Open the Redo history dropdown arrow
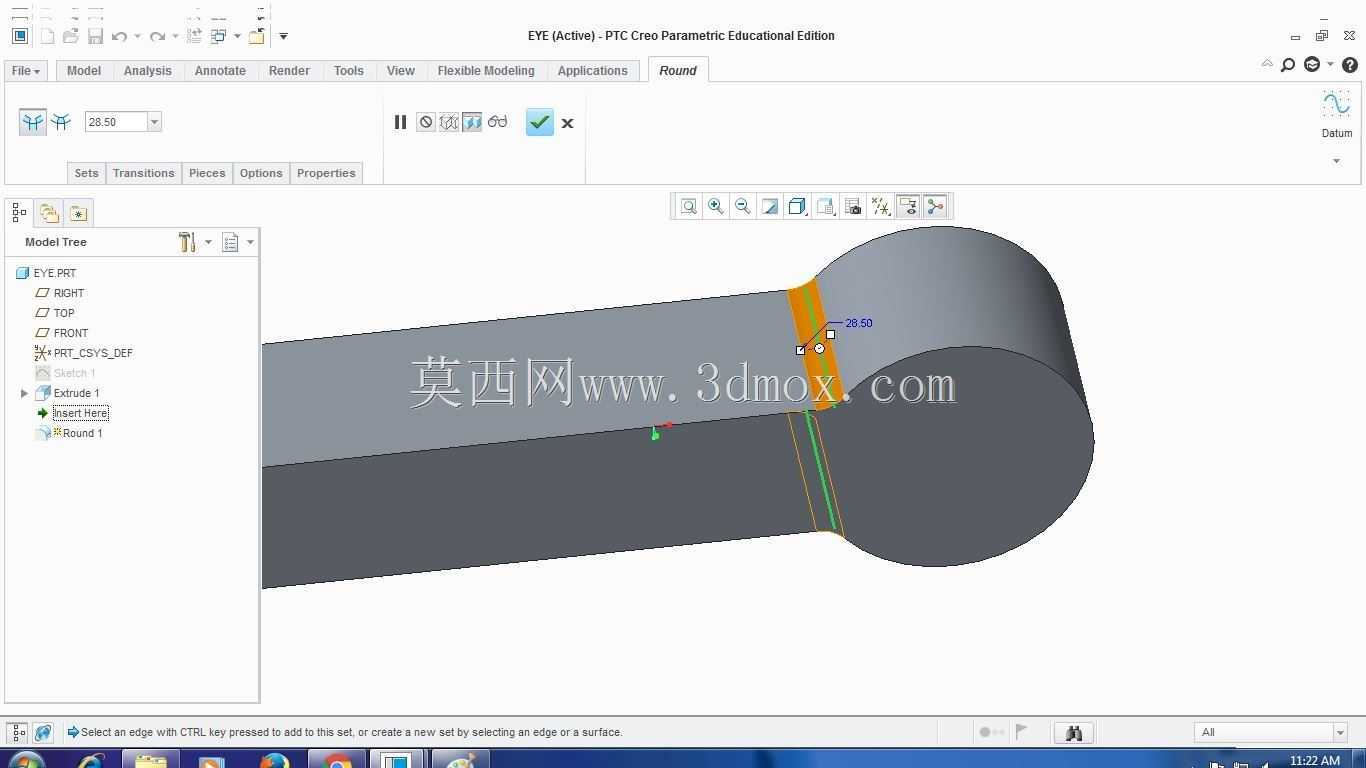 175,37
